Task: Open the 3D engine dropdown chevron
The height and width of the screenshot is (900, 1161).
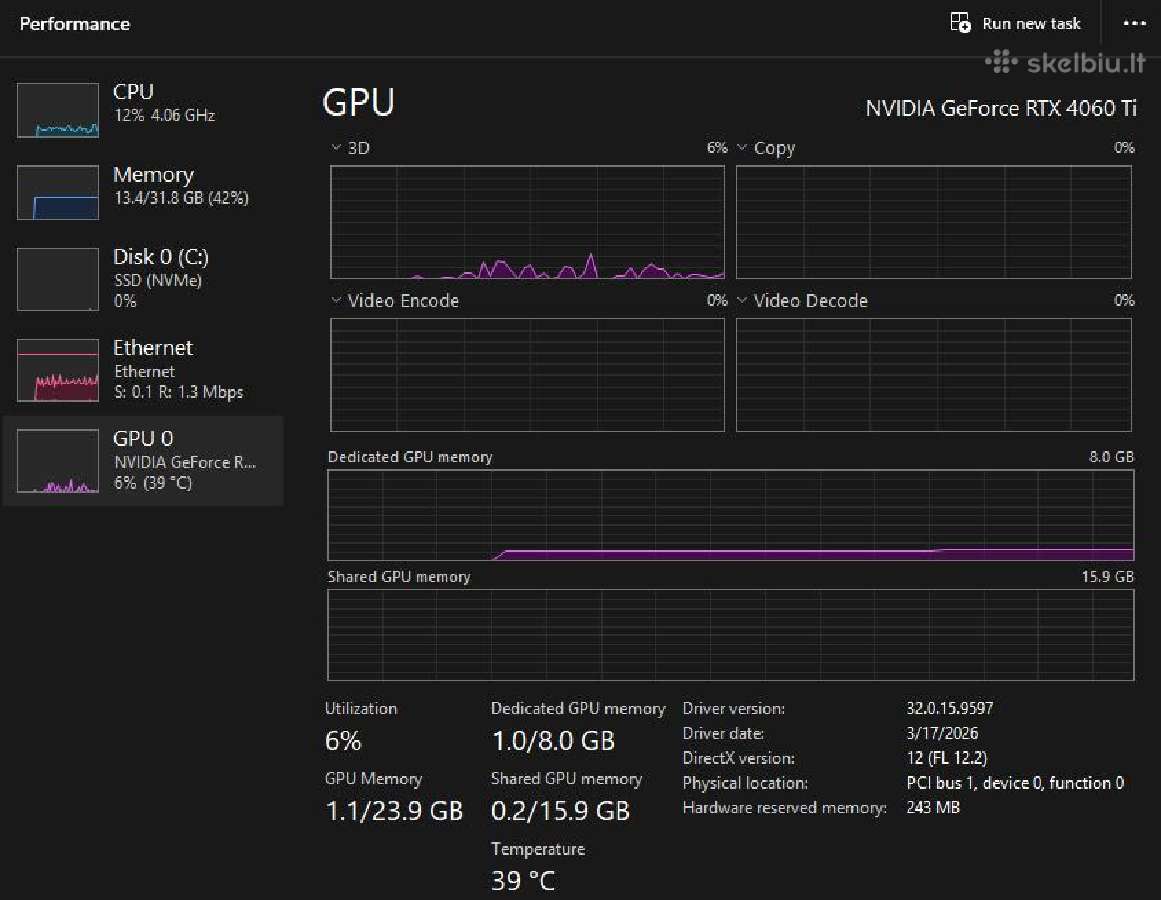Action: coord(336,147)
